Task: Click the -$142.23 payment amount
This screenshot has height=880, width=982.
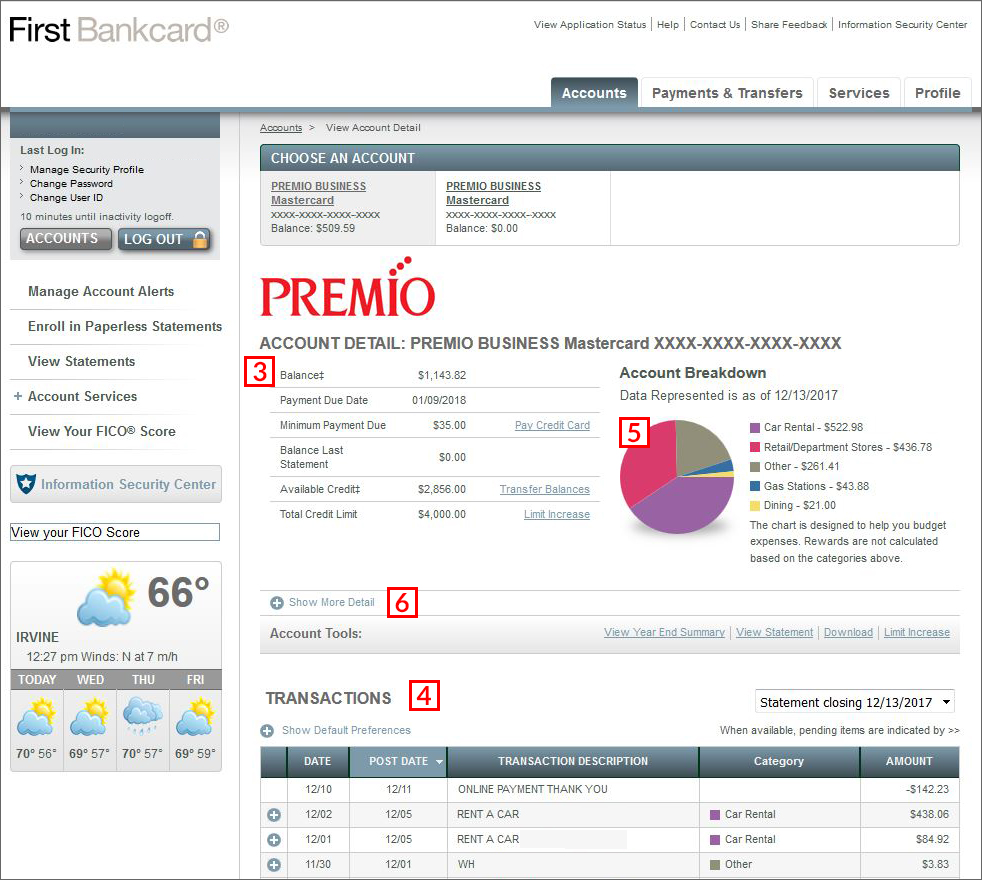Action: [x=927, y=789]
